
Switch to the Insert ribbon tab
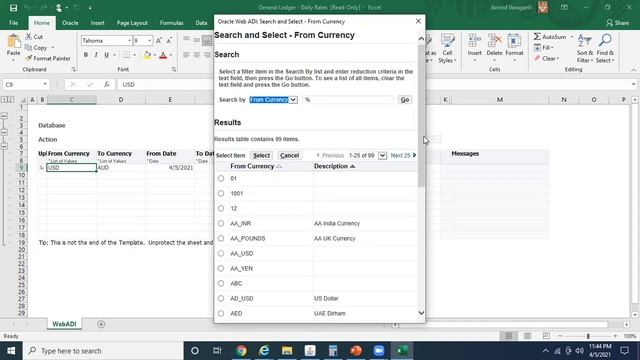98,23
